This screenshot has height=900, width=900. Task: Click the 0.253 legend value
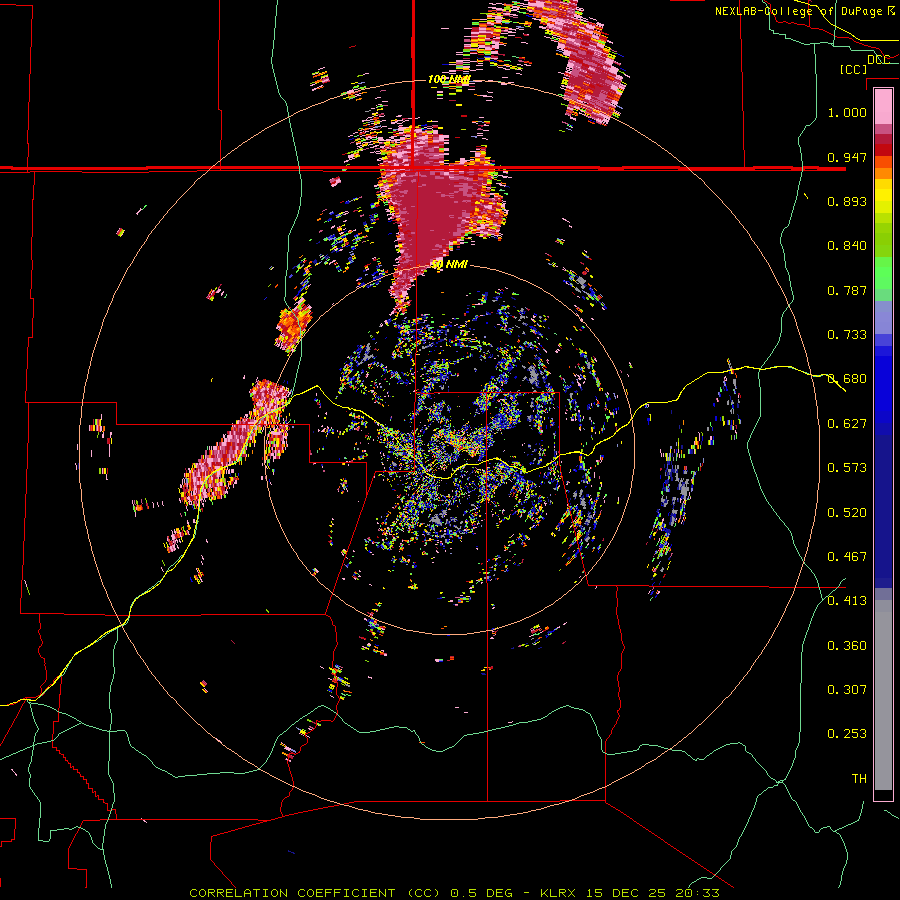point(847,734)
